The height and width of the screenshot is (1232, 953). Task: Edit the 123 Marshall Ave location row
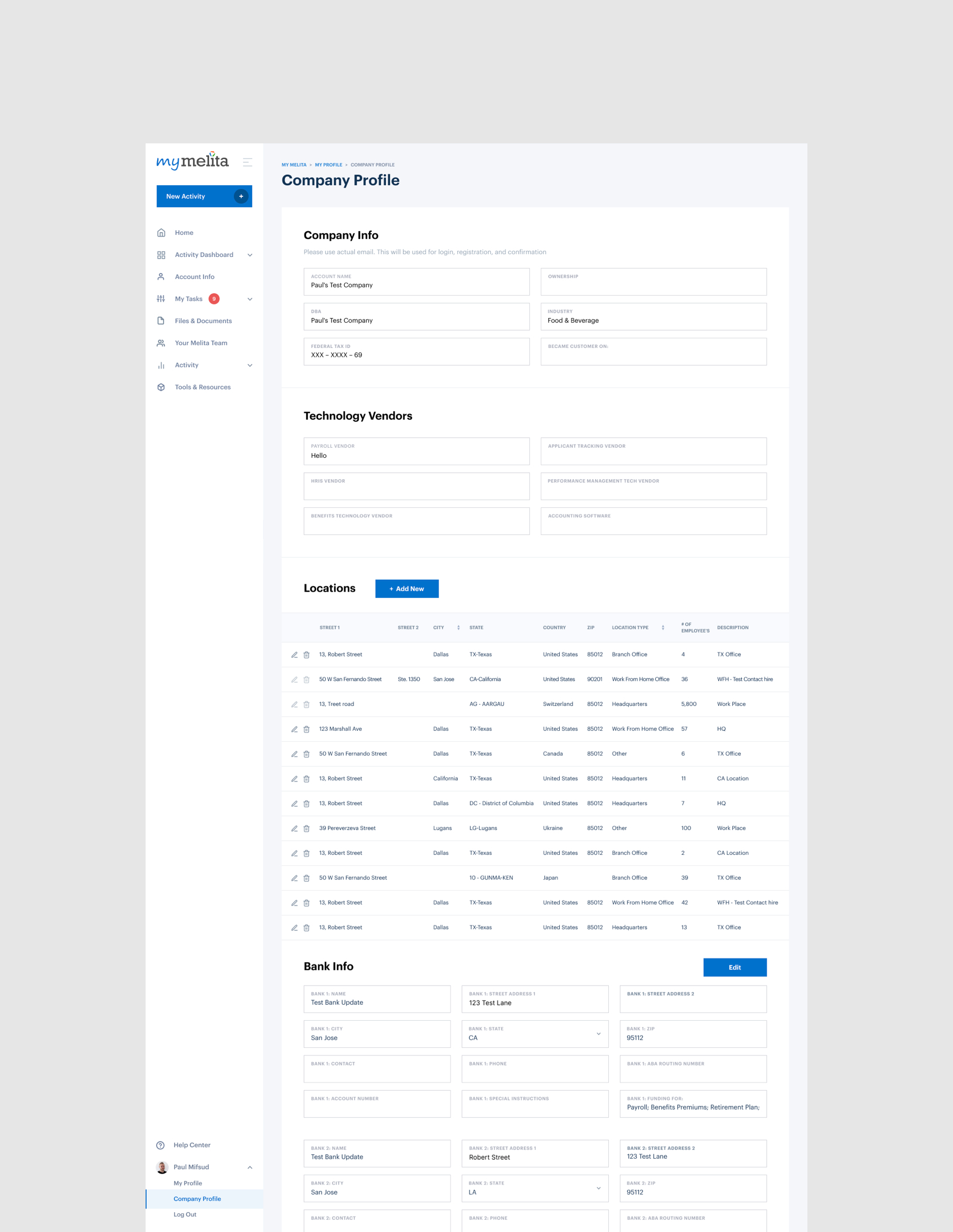pyautogui.click(x=295, y=730)
